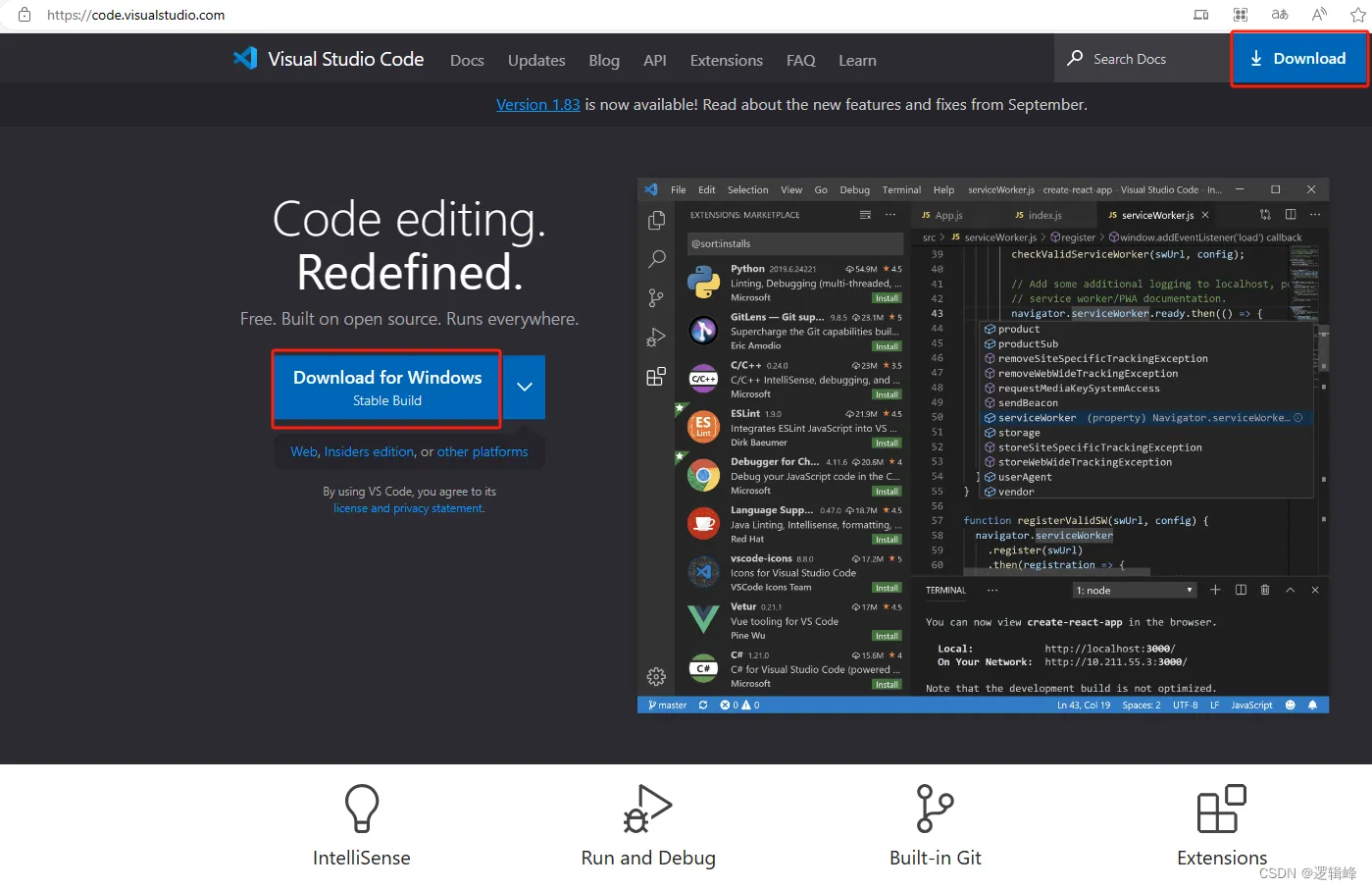This screenshot has width=1372, height=889.
Task: Click the site information lock icon in address bar
Action: click(25, 15)
